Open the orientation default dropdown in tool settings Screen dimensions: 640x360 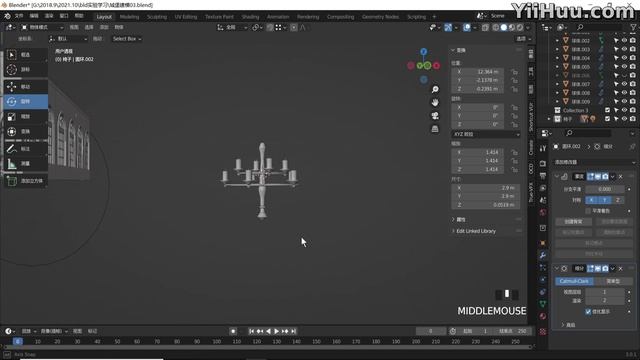[68, 39]
